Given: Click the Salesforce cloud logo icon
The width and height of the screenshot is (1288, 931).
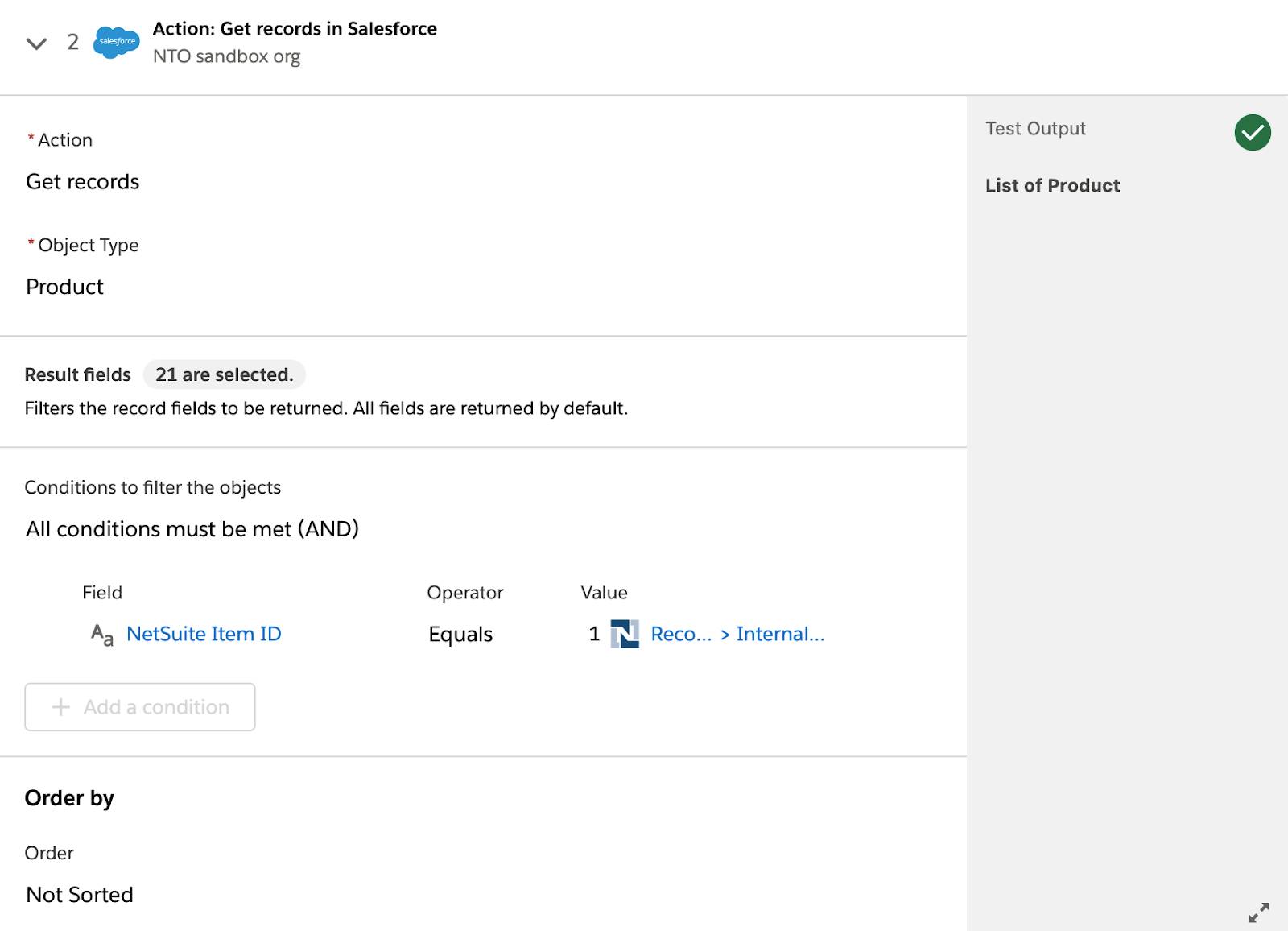Looking at the screenshot, I should (117, 42).
